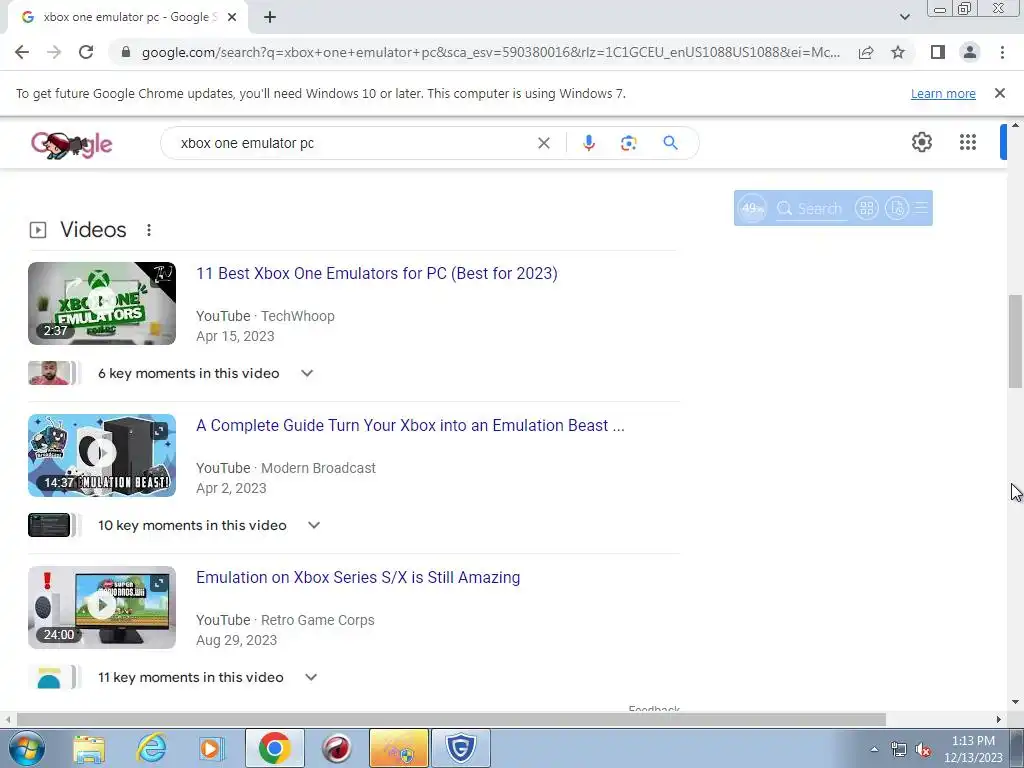Play the TechWhoop video thumbnail
1024x768 pixels.
102,303
